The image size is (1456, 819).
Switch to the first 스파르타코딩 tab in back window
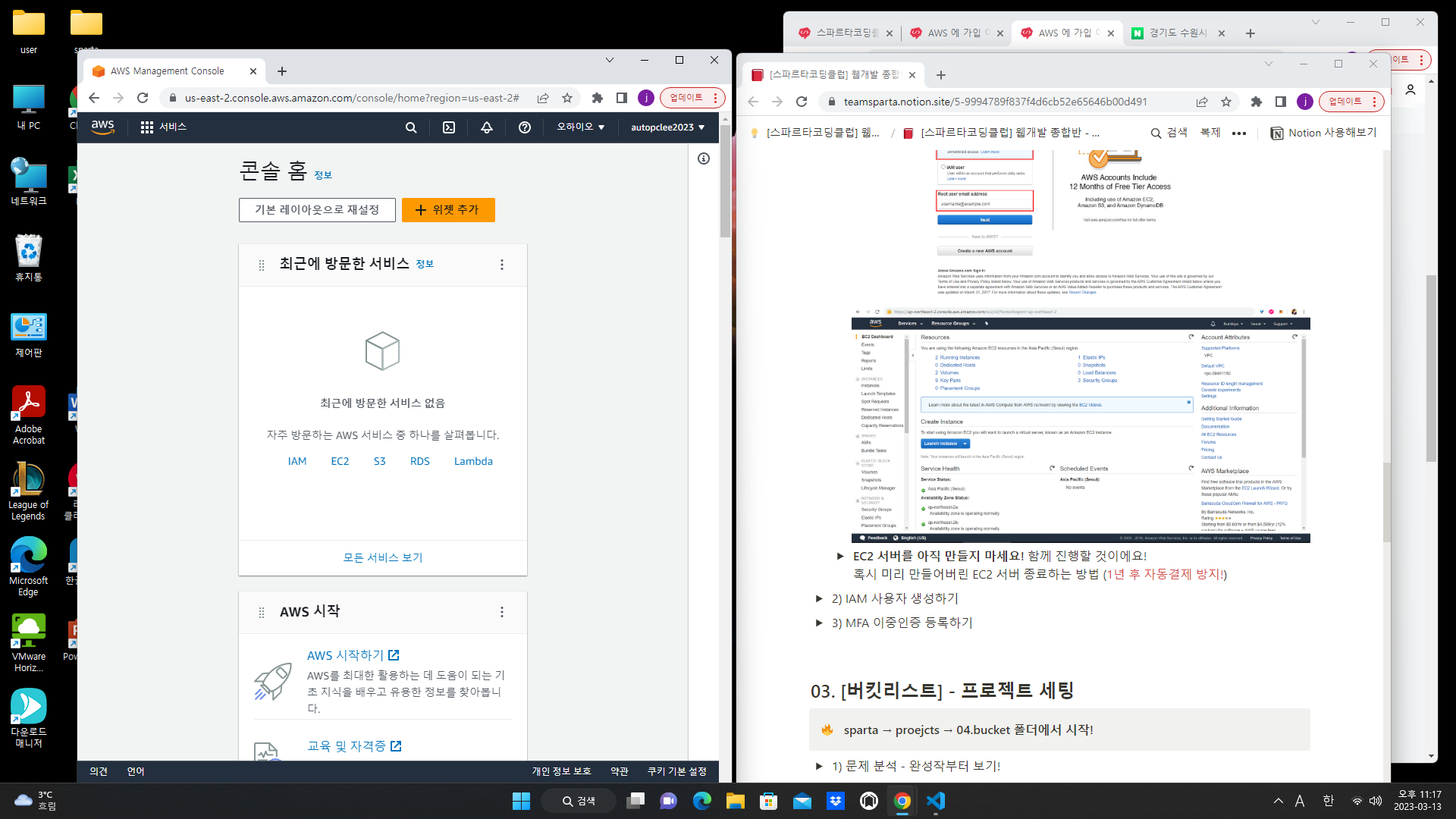coord(847,33)
